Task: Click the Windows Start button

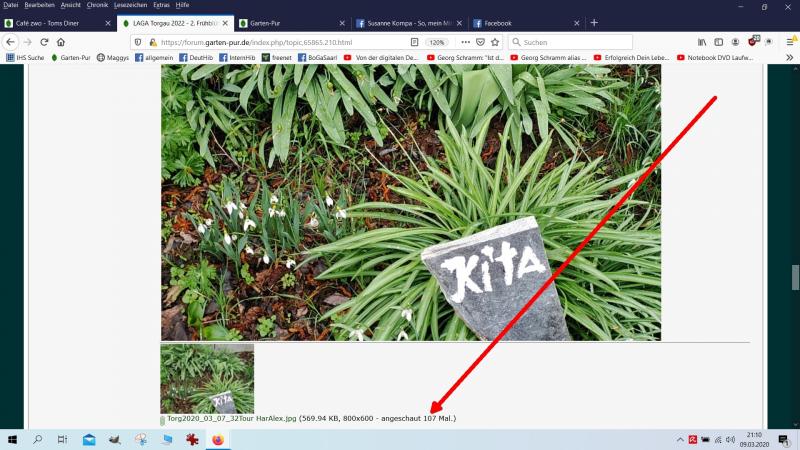Action: point(12,440)
